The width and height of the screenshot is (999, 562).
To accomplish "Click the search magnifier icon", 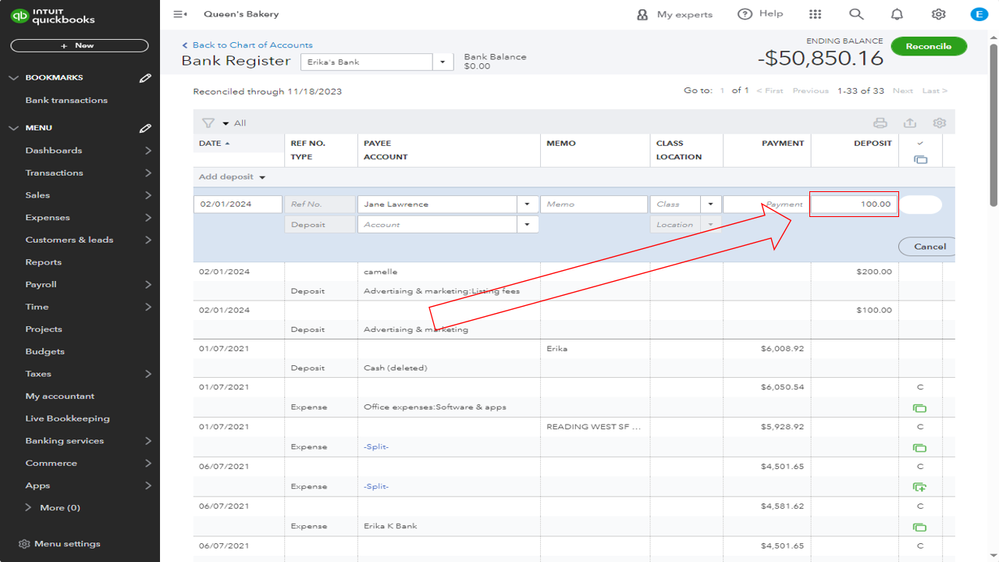I will 856,15.
